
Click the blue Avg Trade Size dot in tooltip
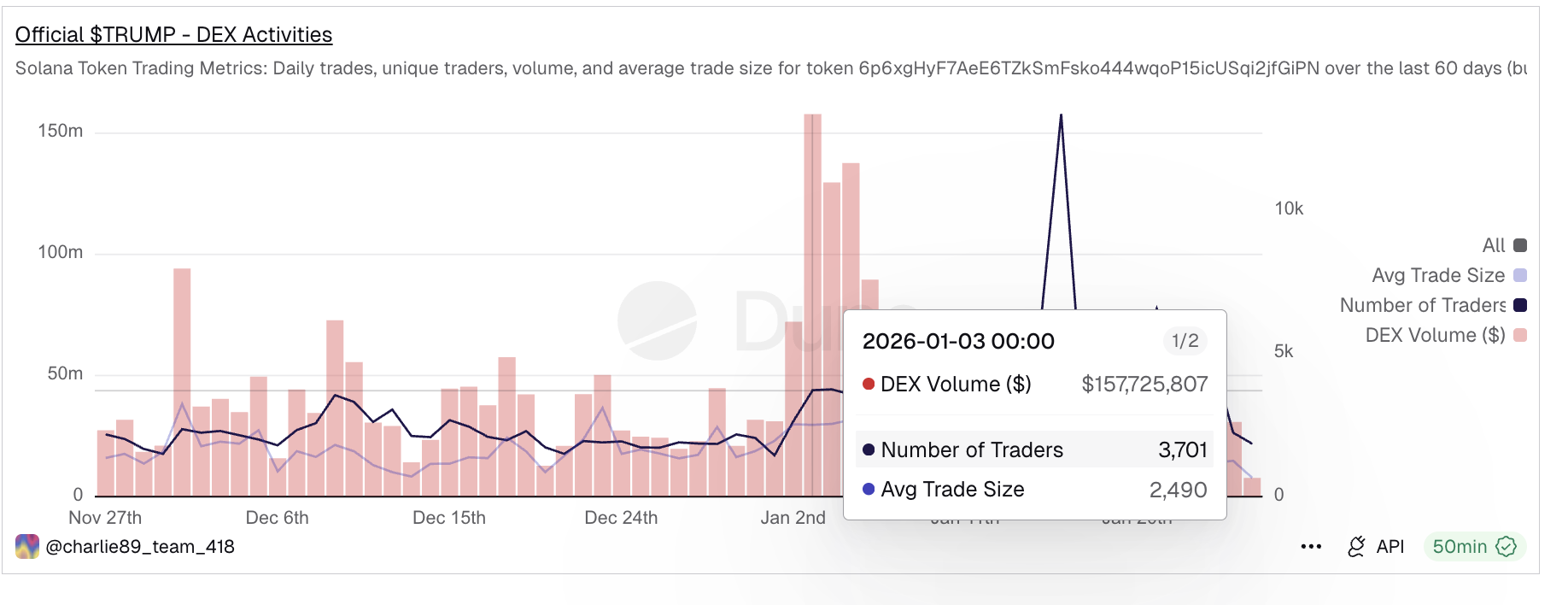[x=869, y=490]
